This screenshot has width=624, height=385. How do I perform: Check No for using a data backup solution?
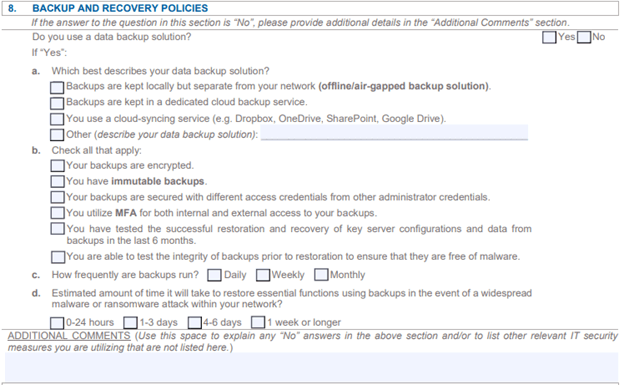(x=584, y=38)
